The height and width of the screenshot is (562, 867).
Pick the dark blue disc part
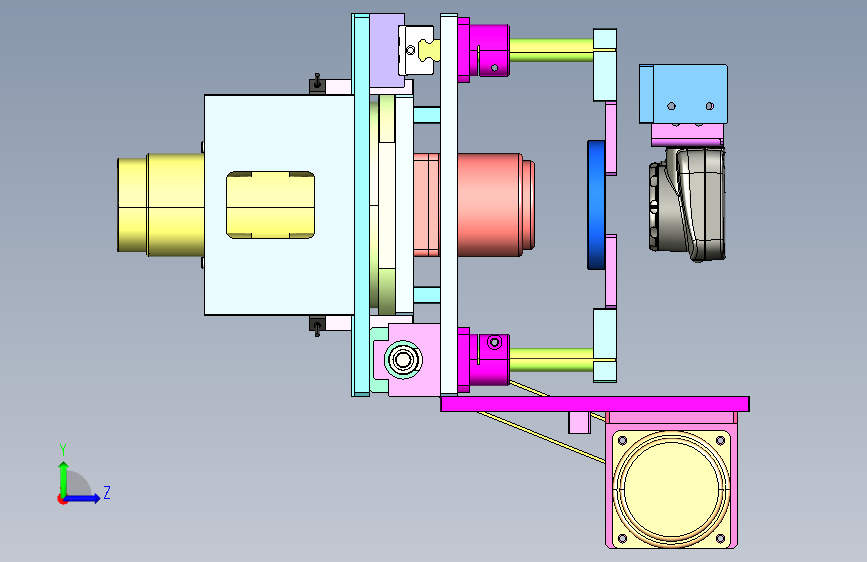point(596,205)
